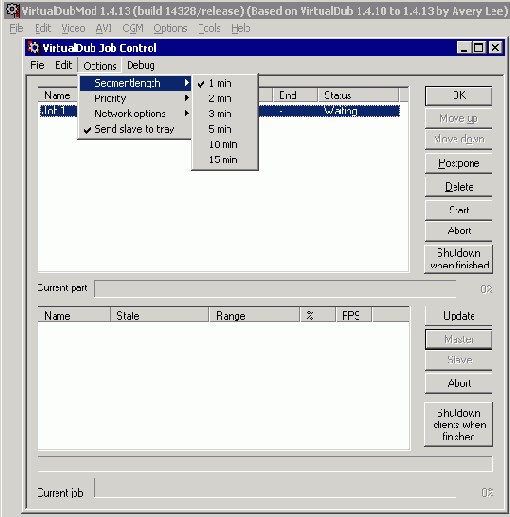Click the VirtualDubMod title bar icon

click(13, 10)
